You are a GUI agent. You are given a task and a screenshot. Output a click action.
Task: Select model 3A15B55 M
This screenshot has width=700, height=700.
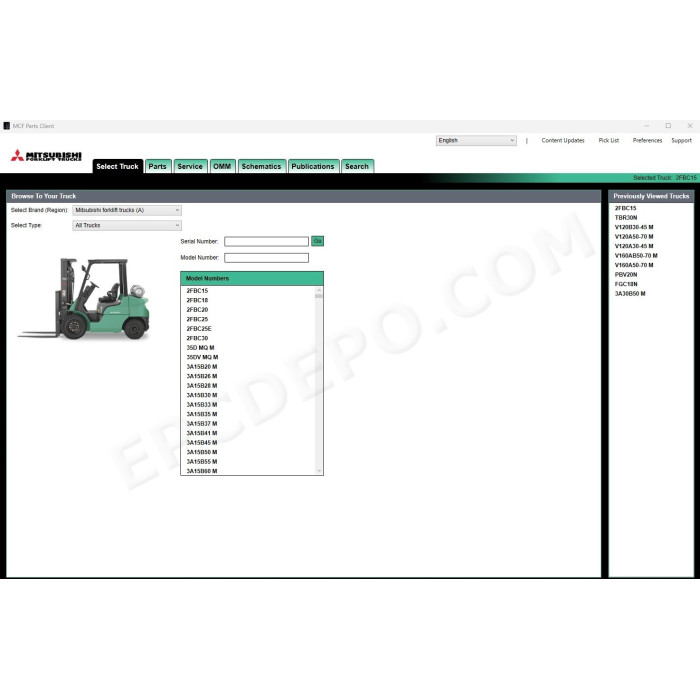(x=202, y=461)
